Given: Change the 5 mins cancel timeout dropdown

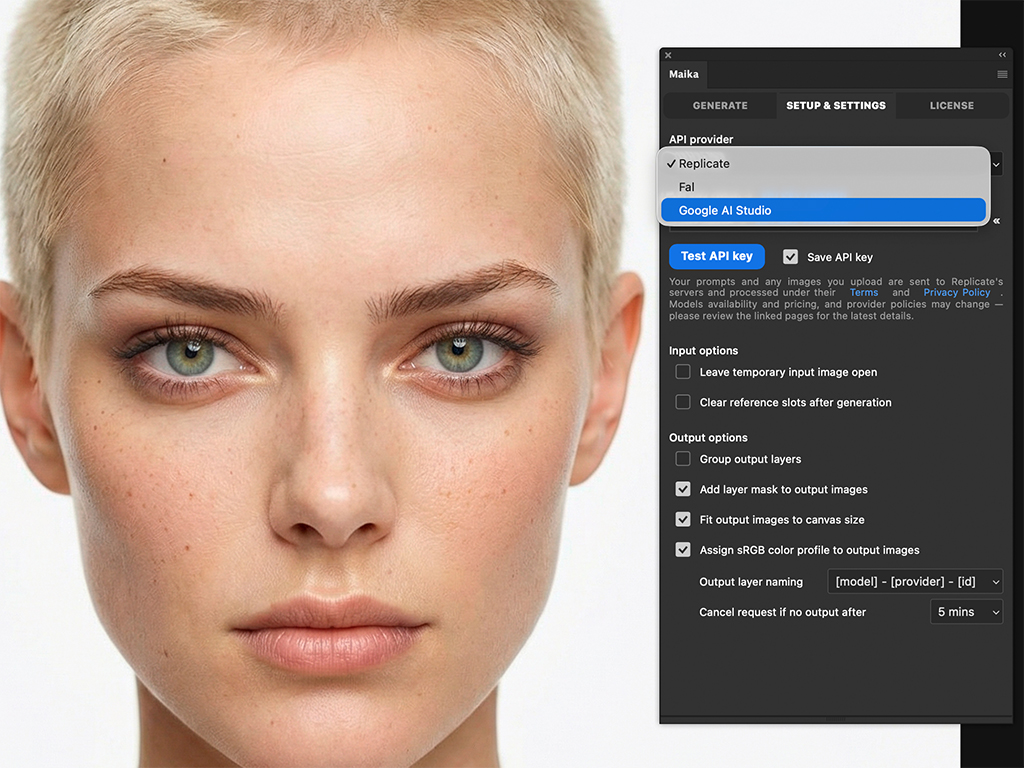Looking at the screenshot, I should [966, 611].
